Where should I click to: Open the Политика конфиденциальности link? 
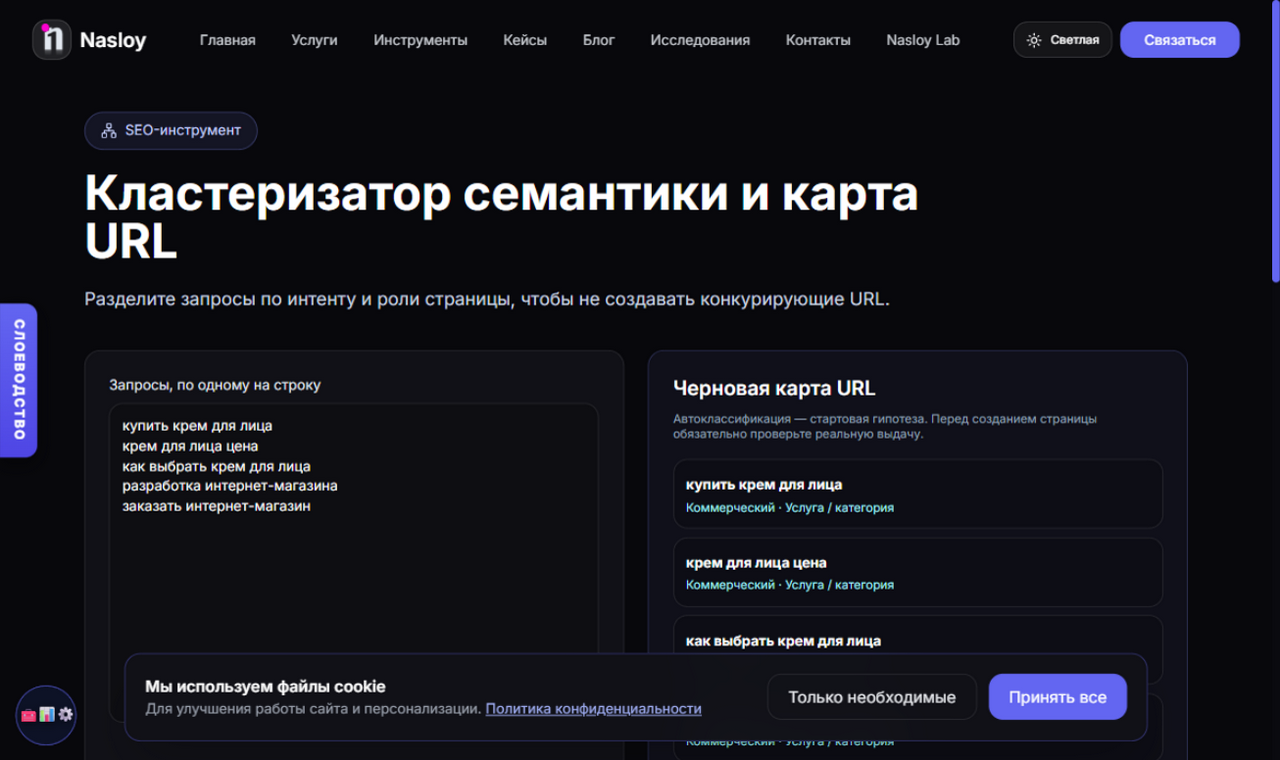click(x=594, y=709)
